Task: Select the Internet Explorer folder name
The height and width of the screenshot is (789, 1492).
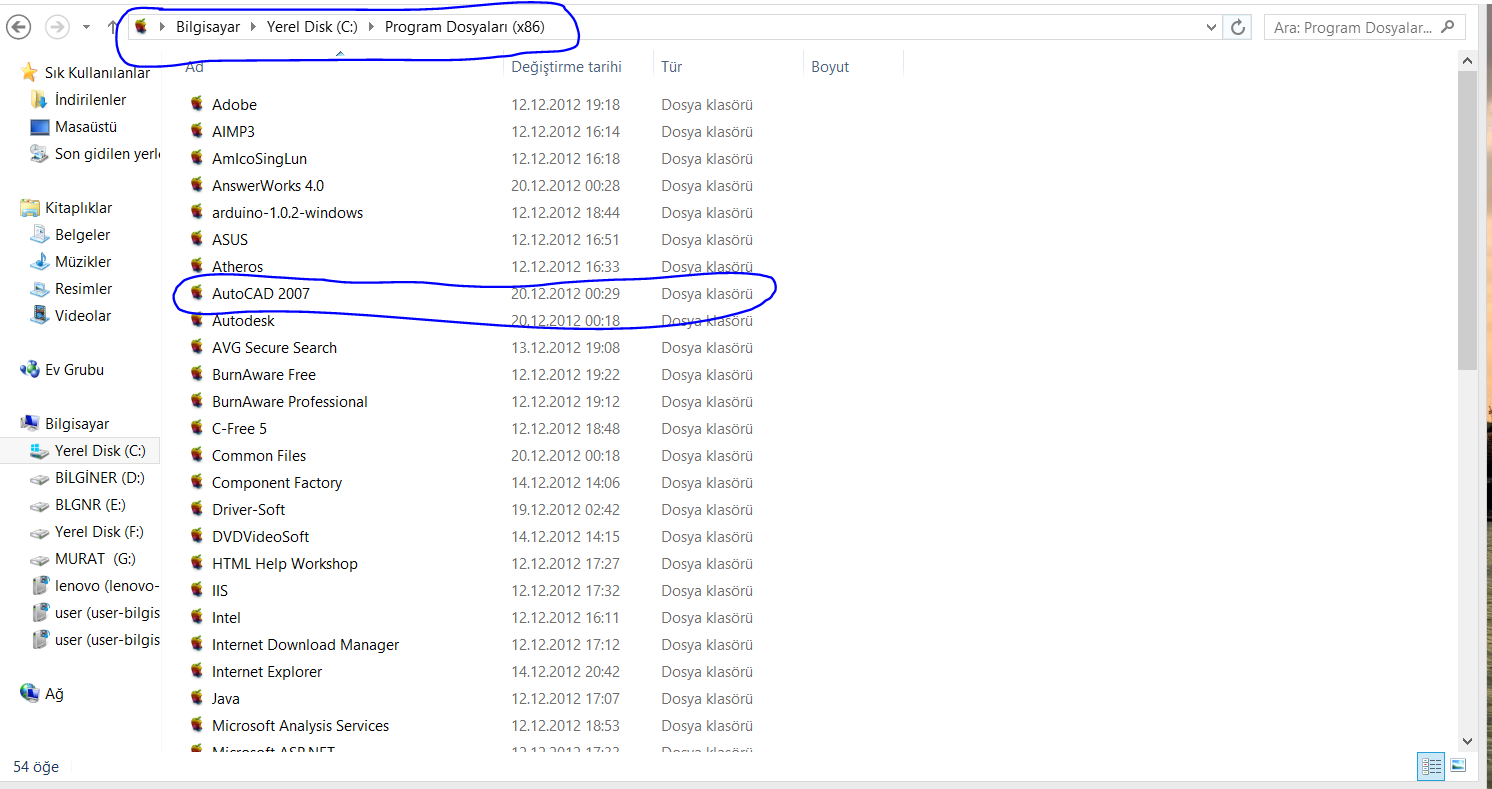Action: (x=267, y=672)
